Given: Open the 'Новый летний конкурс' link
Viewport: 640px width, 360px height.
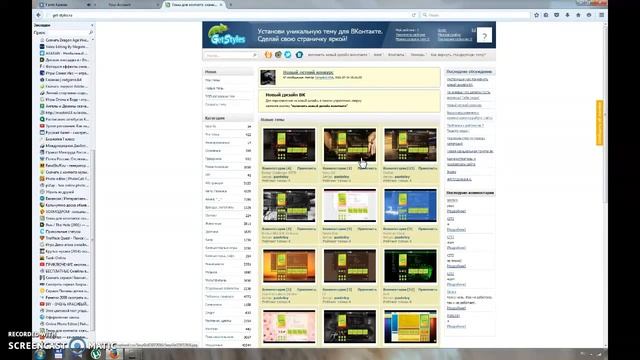Looking at the screenshot, I should [x=308, y=73].
